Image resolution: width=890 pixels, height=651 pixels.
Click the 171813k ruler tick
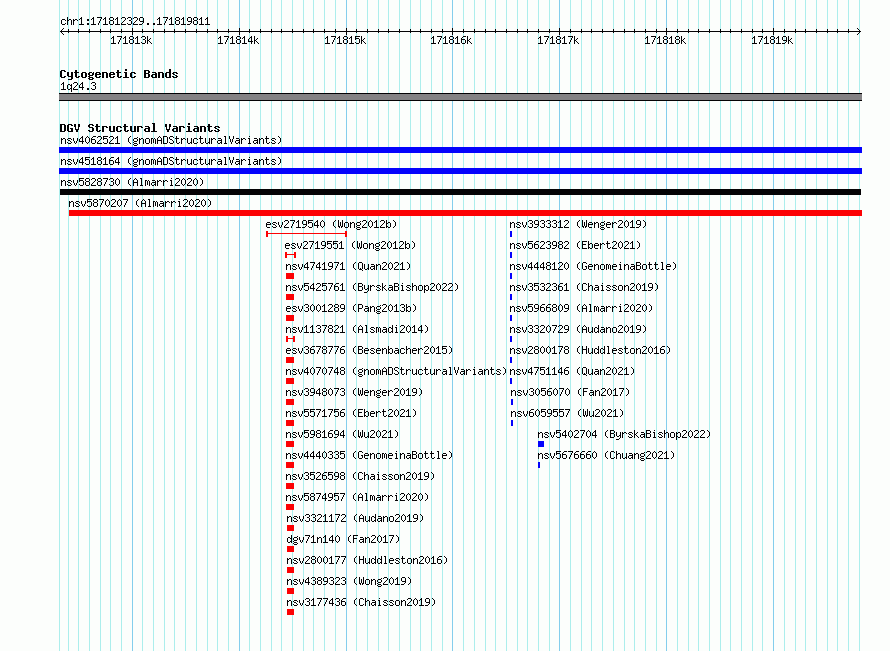click(131, 40)
